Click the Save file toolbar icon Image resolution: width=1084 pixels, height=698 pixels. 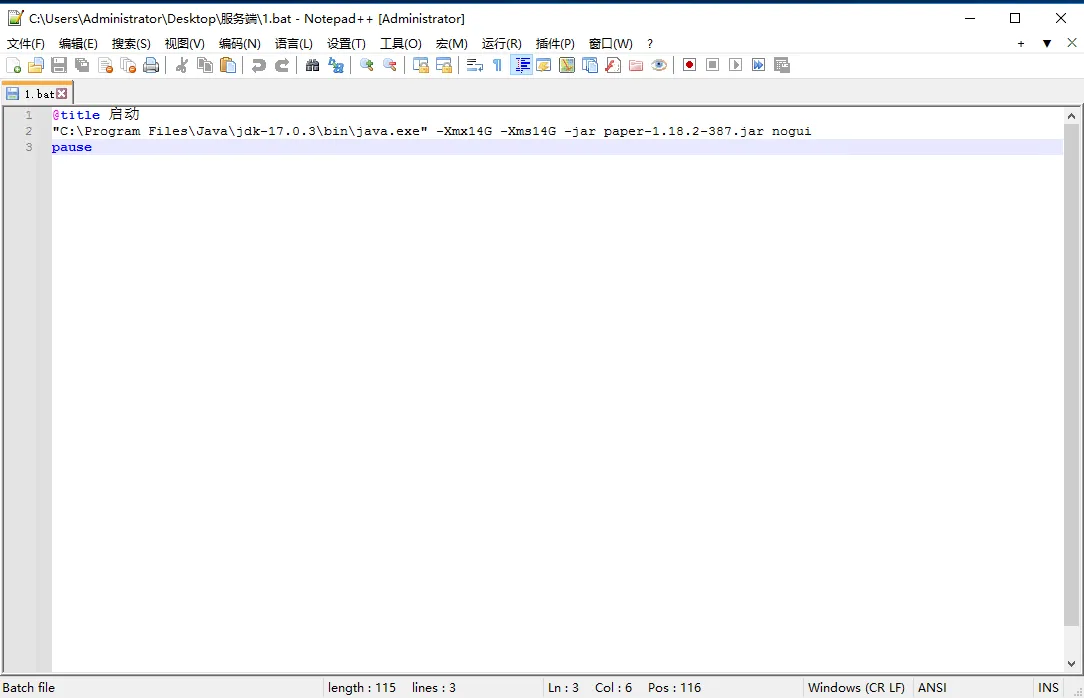pyautogui.click(x=59, y=65)
